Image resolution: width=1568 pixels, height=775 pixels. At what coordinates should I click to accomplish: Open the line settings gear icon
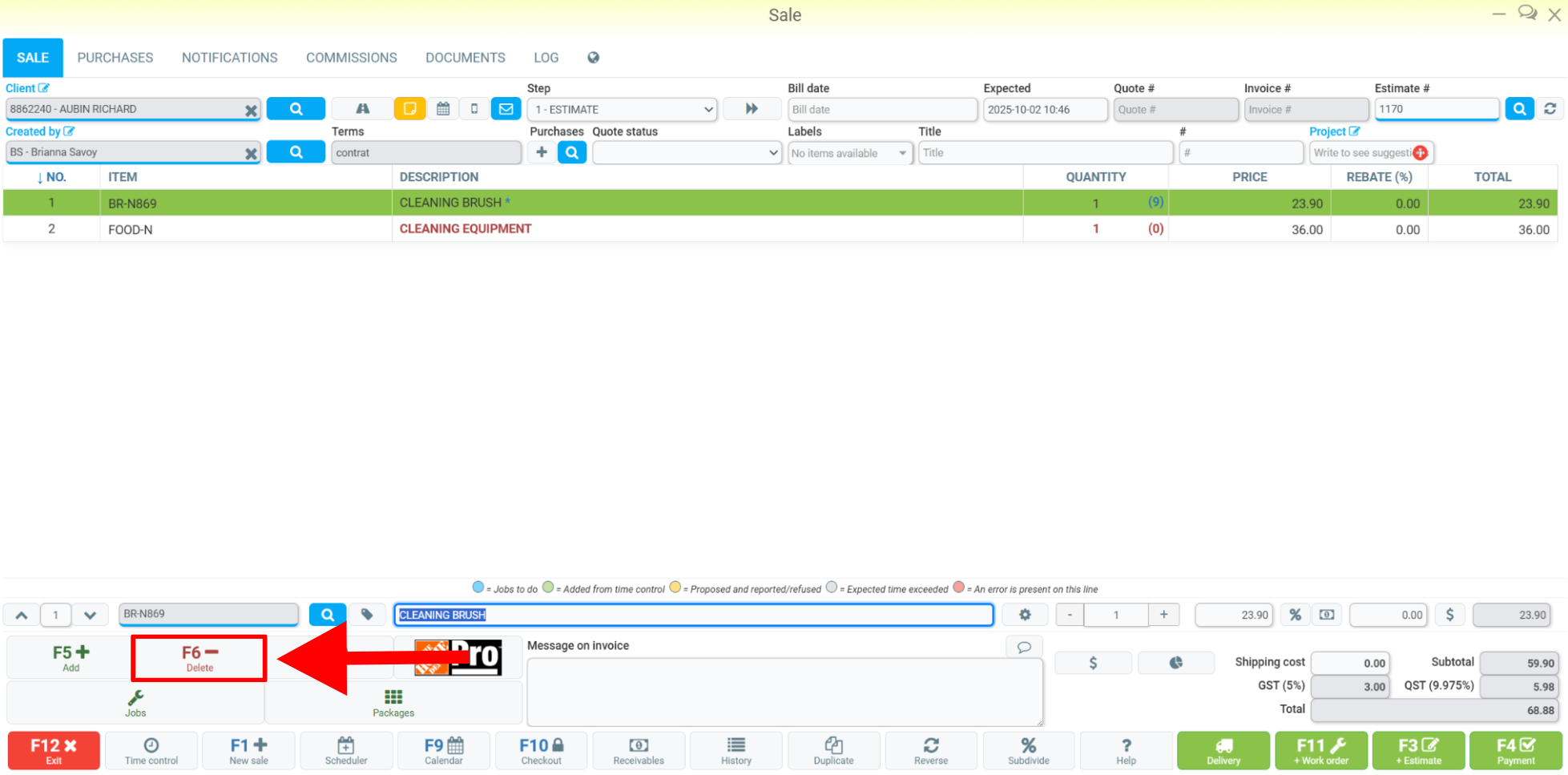1025,615
